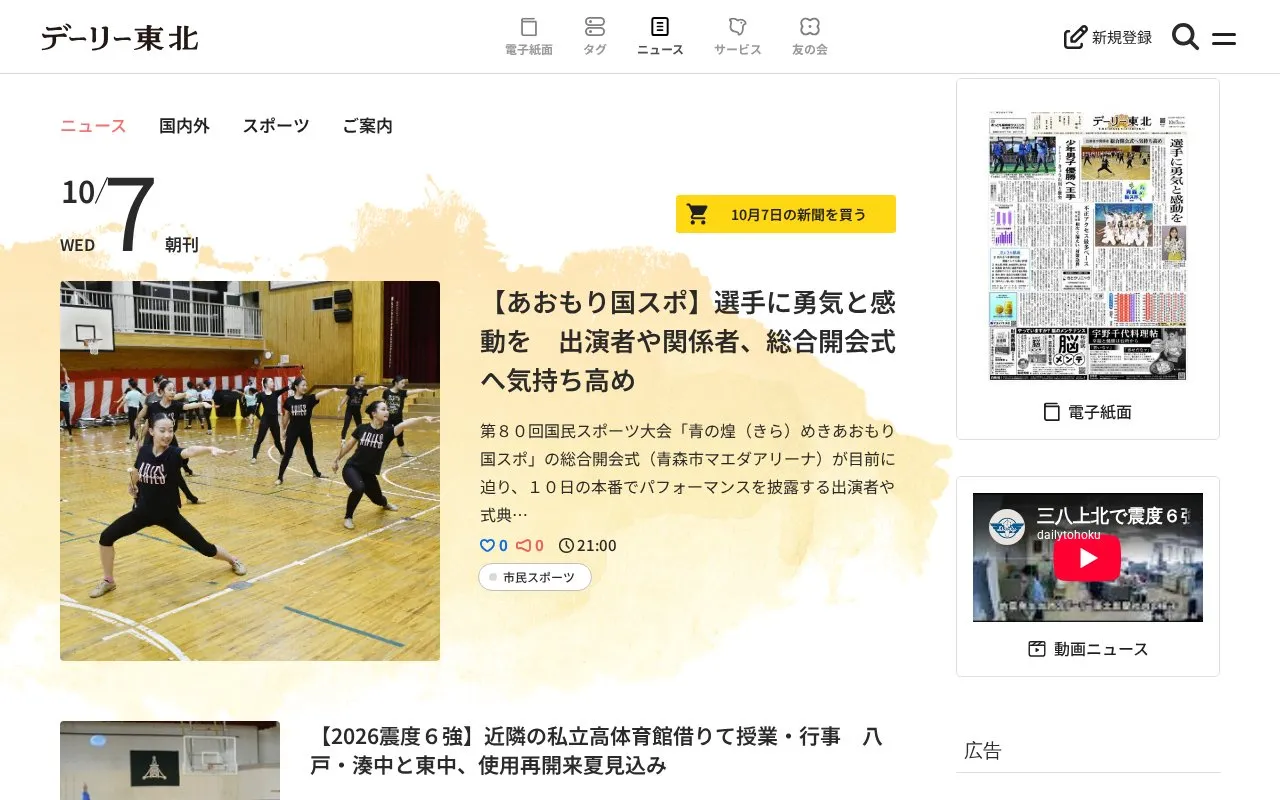This screenshot has width=1280, height=800.
Task: Click the article summary starting 第８０回国民スポーツ大会
Action: (x=688, y=473)
